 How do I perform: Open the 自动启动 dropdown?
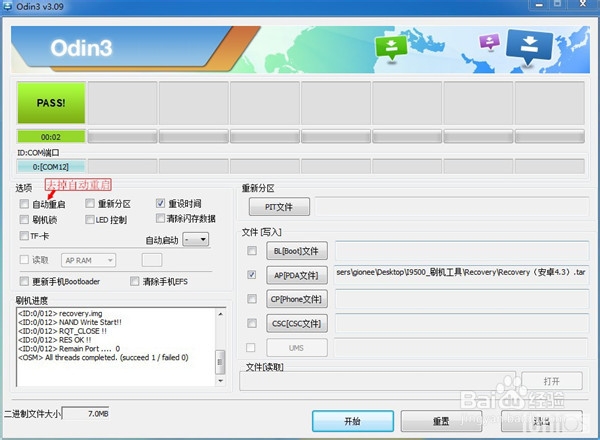196,240
